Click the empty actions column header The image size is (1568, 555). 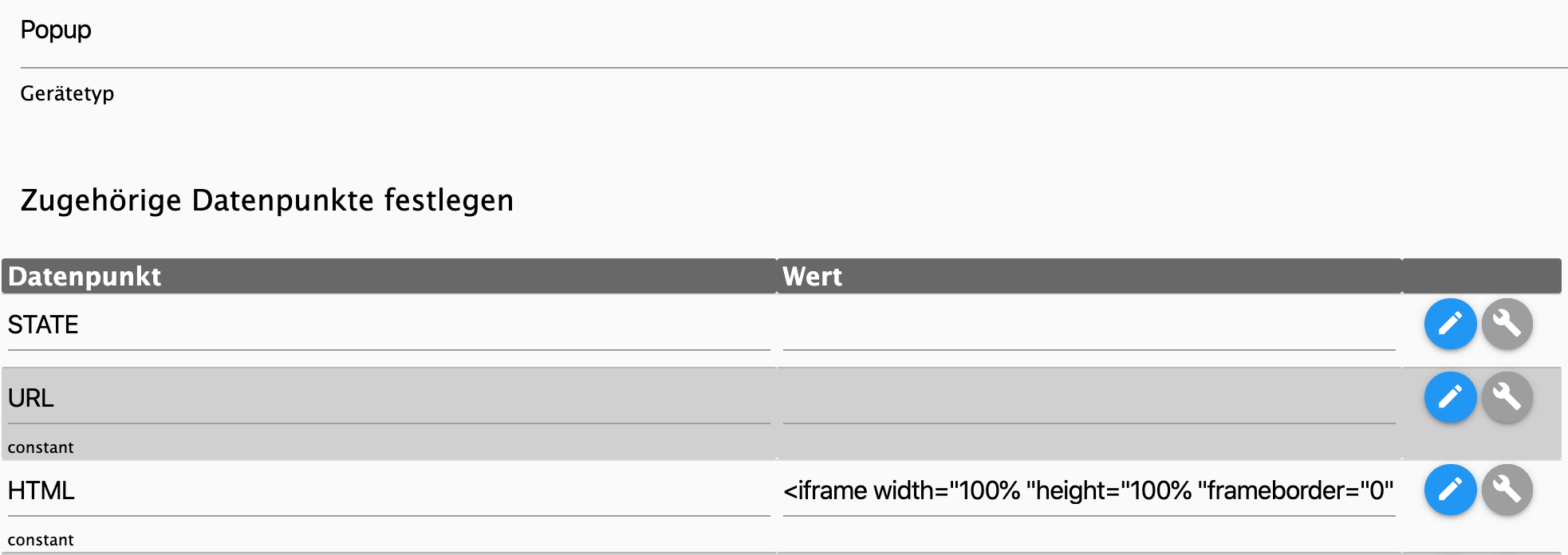coord(1482,276)
